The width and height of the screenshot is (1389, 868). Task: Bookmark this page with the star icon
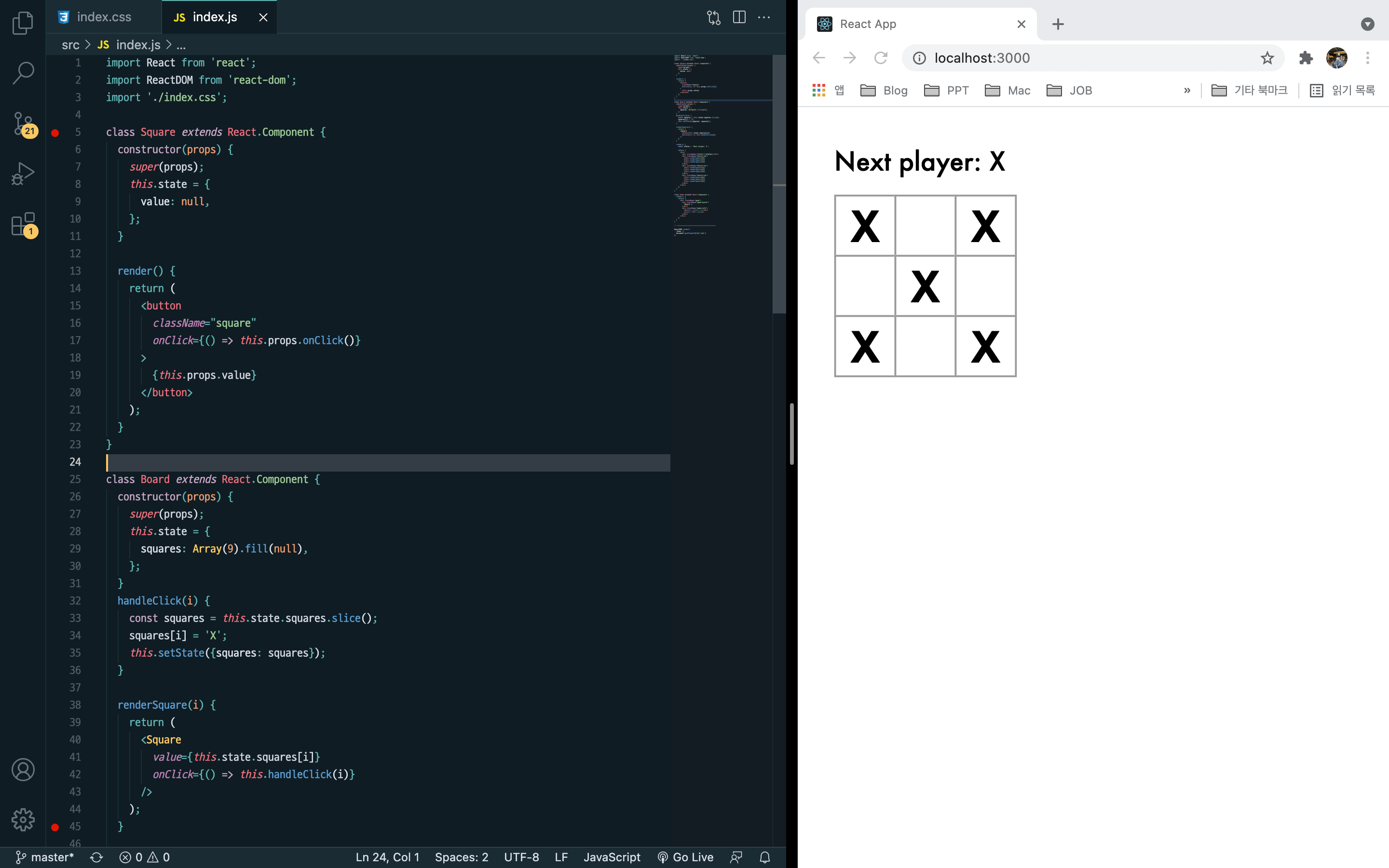pos(1267,58)
